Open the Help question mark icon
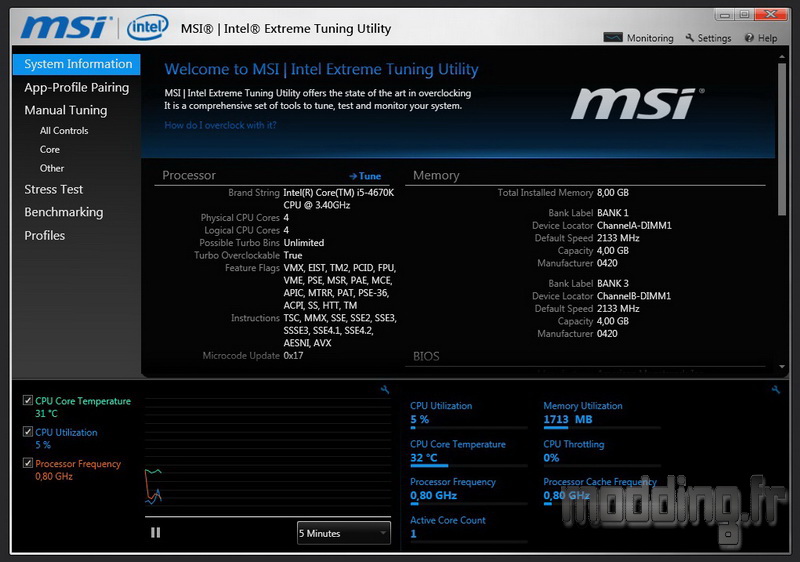 [749, 38]
